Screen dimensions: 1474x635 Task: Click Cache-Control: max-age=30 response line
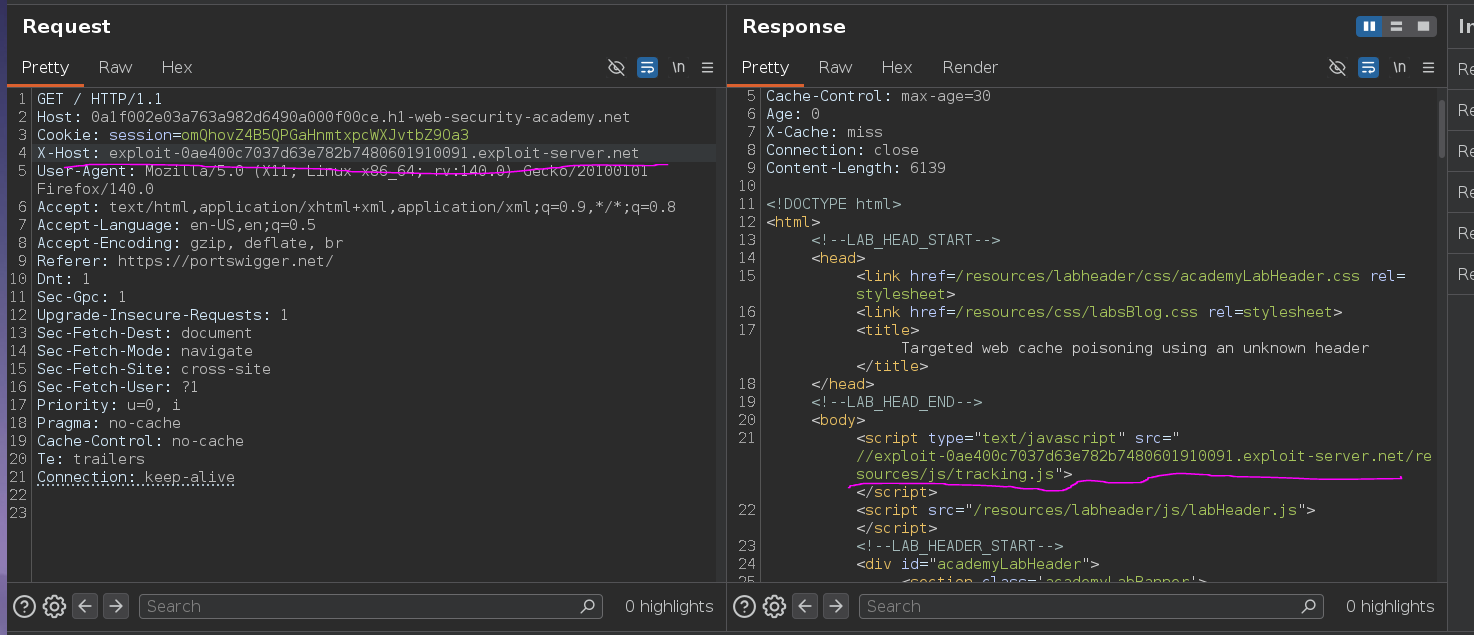coord(878,96)
